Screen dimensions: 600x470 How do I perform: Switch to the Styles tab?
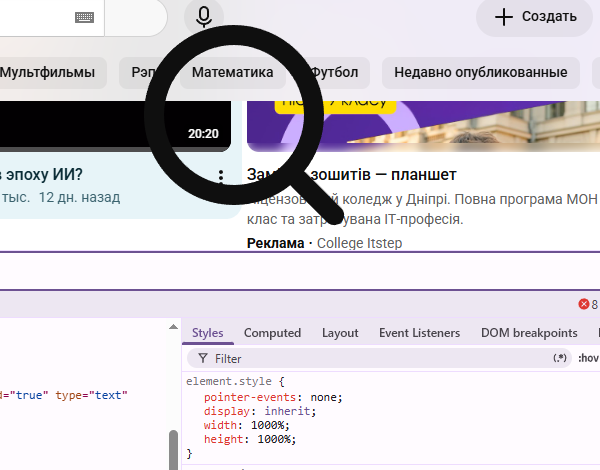(207, 333)
